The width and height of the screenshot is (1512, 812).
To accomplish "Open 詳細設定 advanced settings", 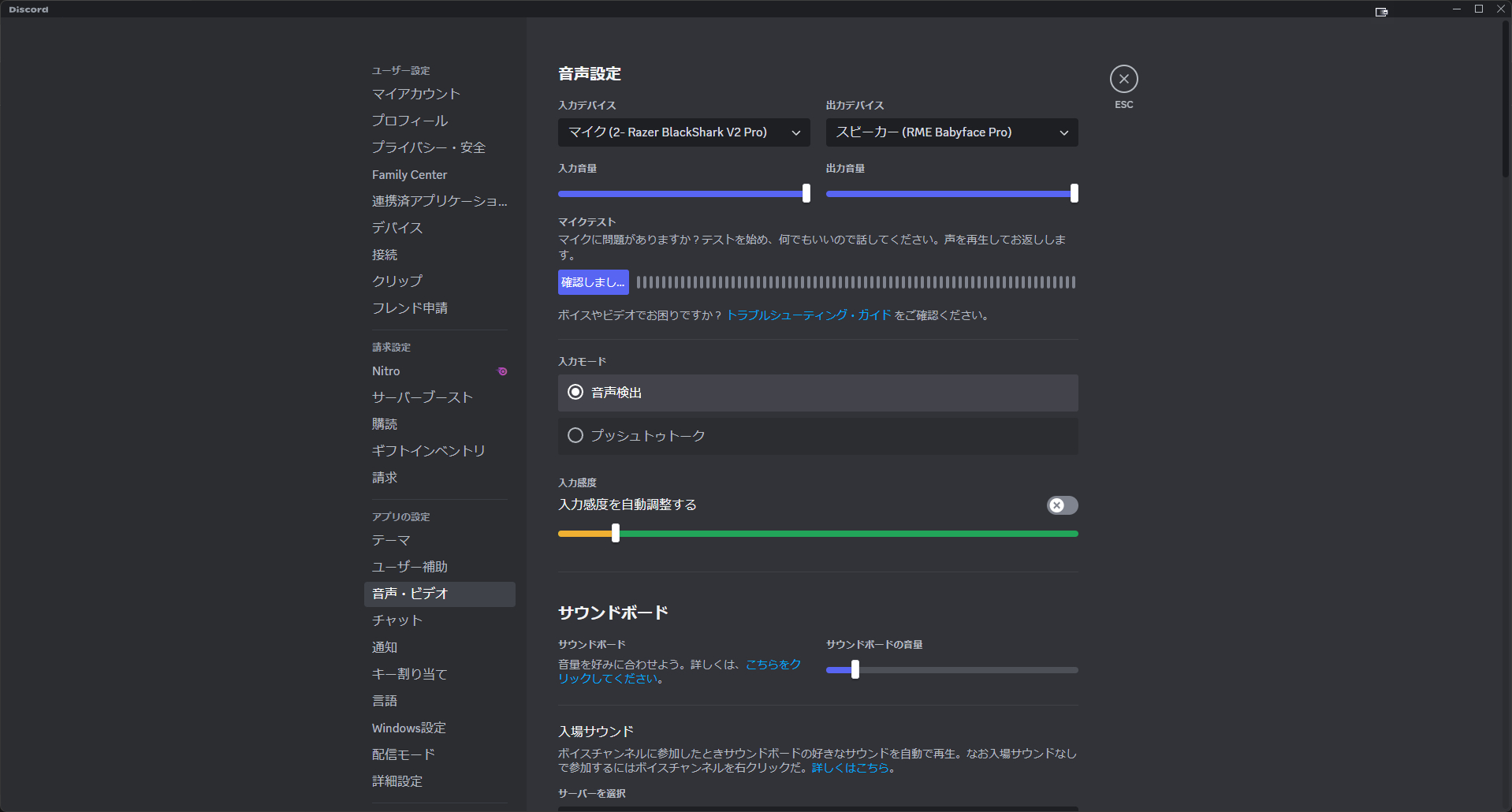I will (440, 781).
